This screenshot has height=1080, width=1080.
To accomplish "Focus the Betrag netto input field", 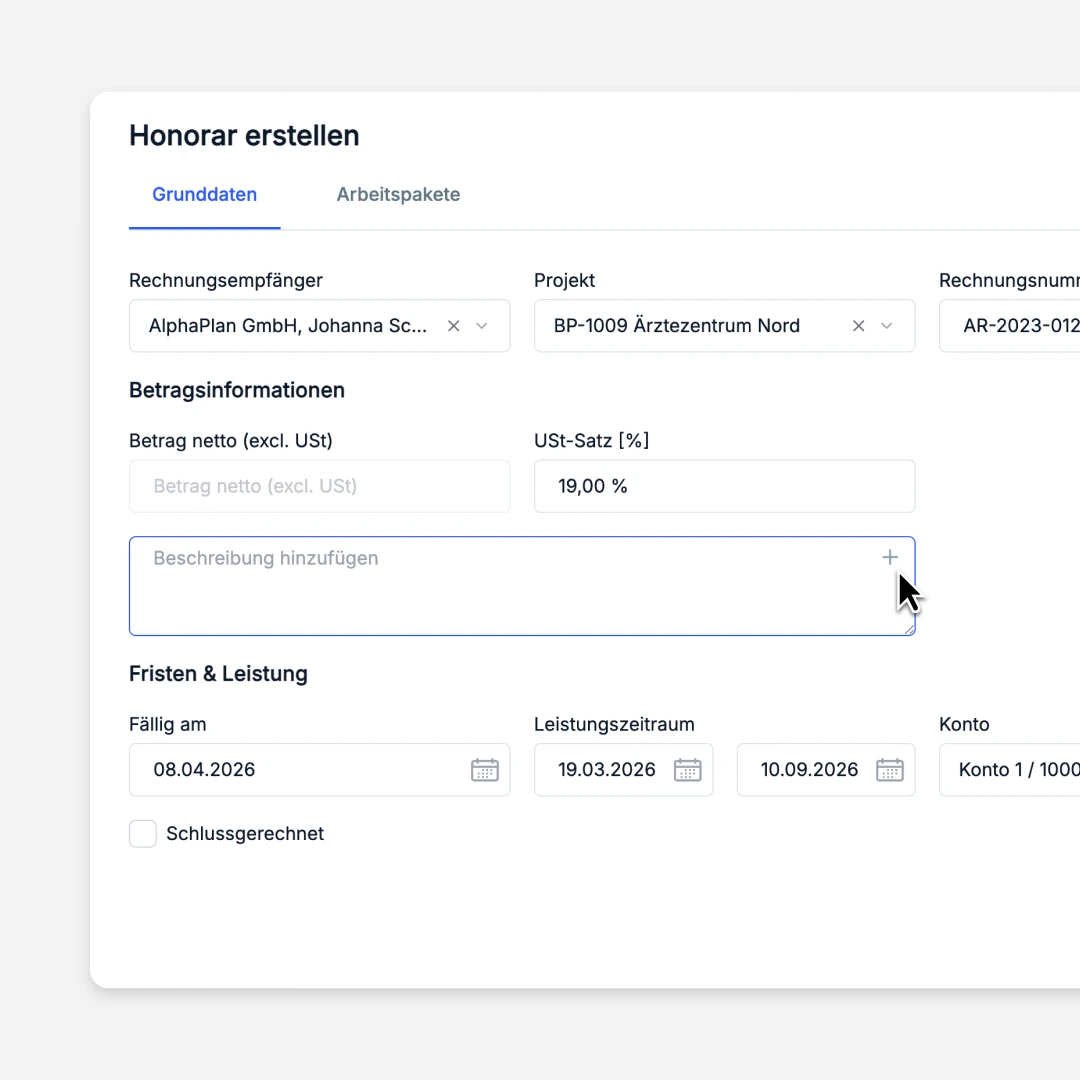I will click(x=320, y=486).
